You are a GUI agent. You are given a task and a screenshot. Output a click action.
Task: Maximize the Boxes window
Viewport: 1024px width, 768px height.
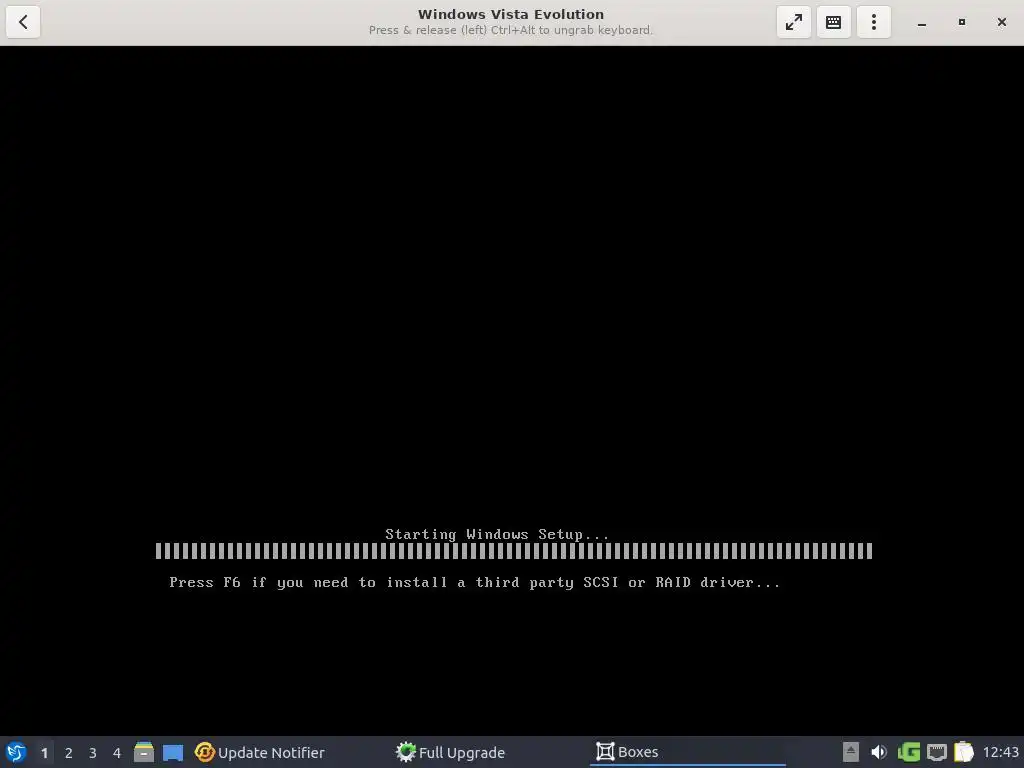click(x=961, y=22)
